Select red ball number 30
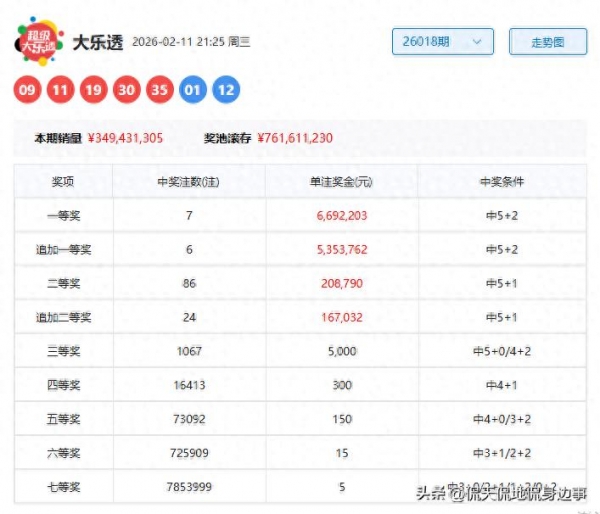Image resolution: width=600 pixels, height=514 pixels. coord(127,91)
